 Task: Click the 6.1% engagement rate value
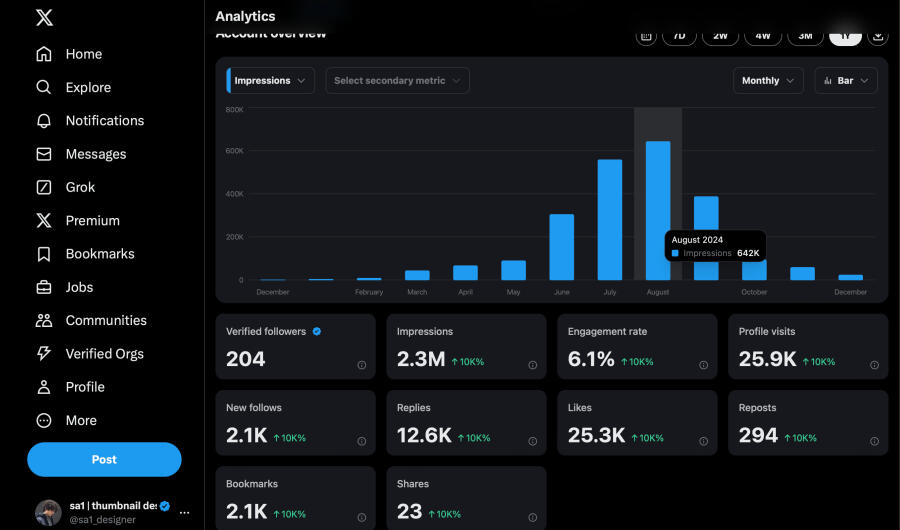(591, 359)
